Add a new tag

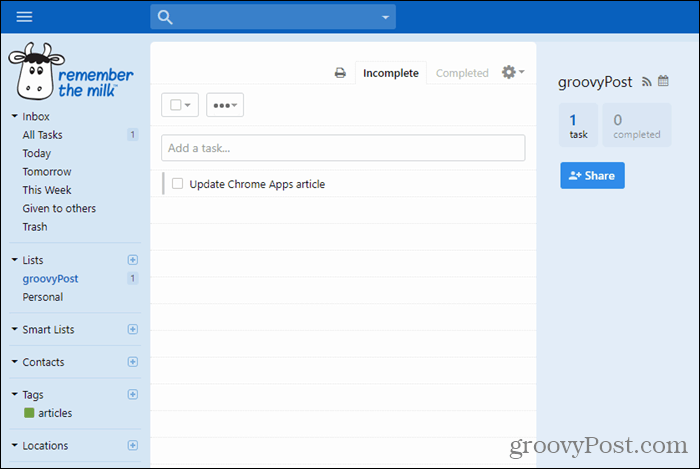[x=133, y=394]
